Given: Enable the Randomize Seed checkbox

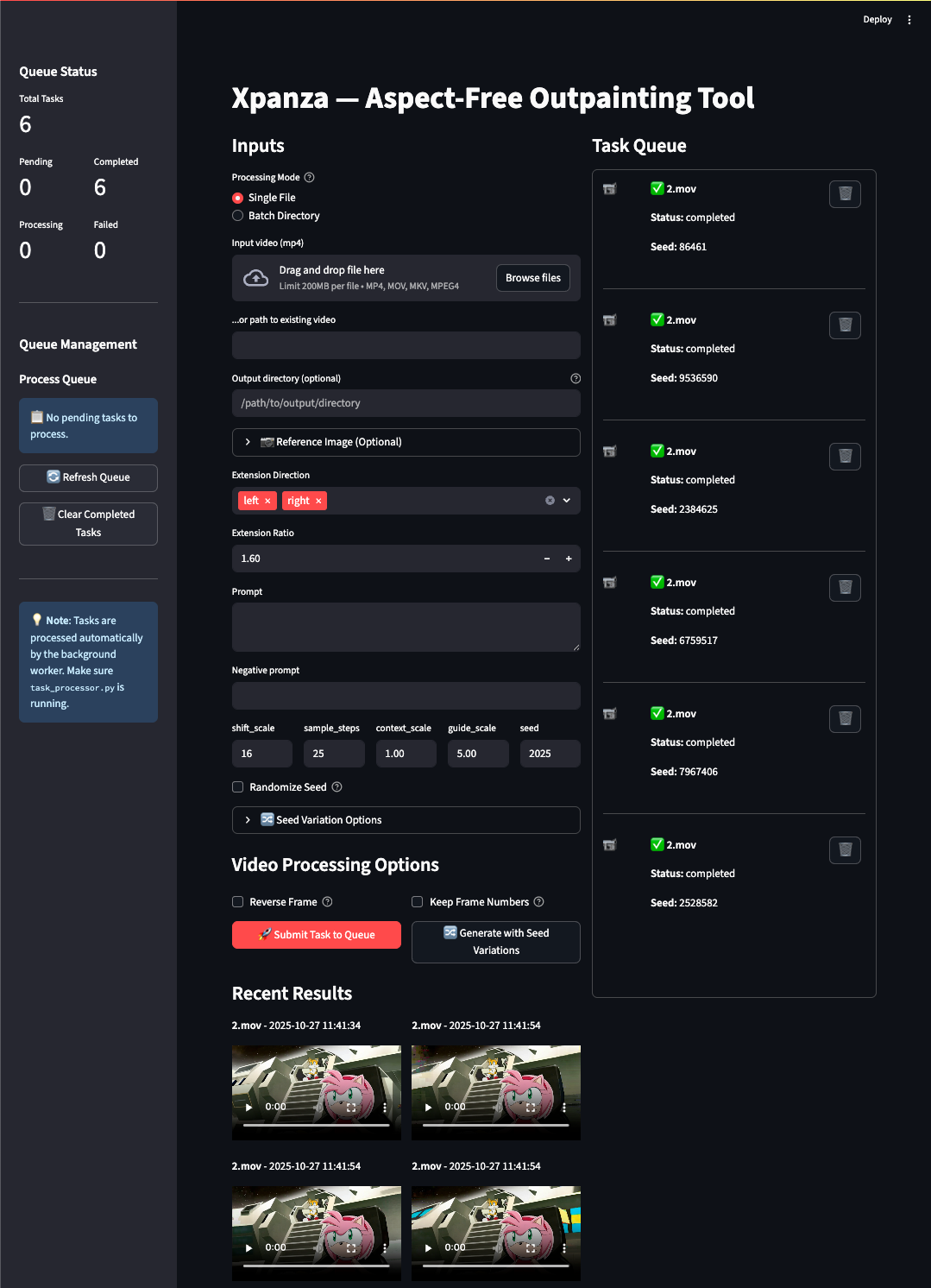Looking at the screenshot, I should [238, 787].
